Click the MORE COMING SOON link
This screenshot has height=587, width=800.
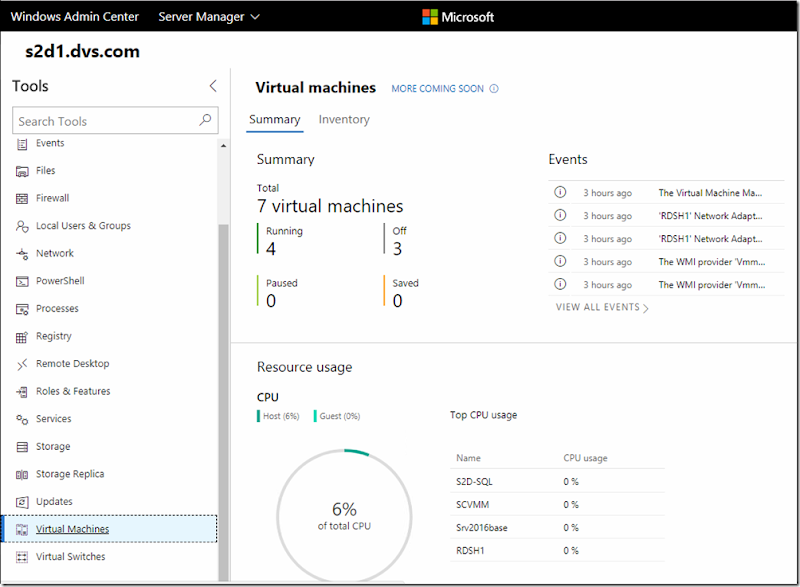[x=437, y=89]
